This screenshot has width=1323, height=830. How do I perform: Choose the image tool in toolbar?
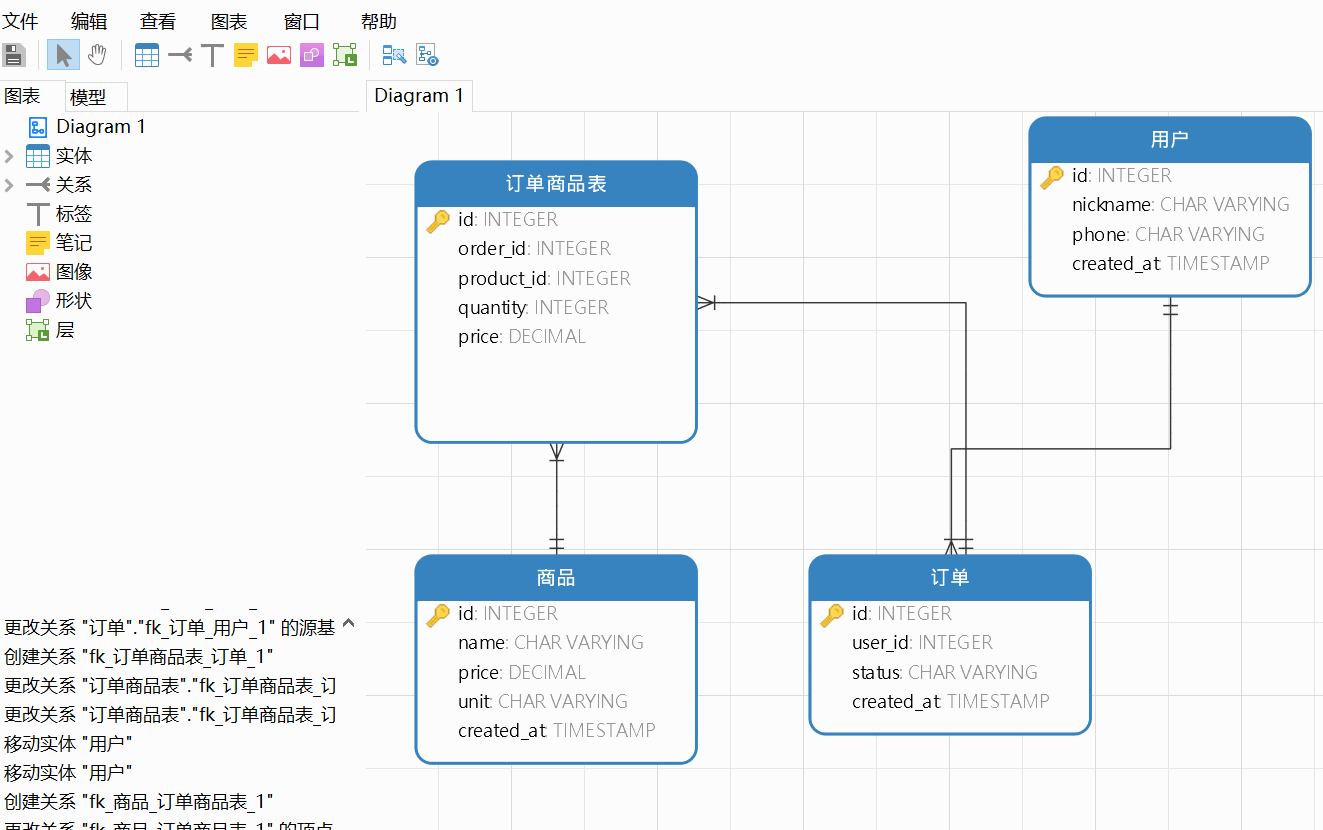(x=279, y=55)
